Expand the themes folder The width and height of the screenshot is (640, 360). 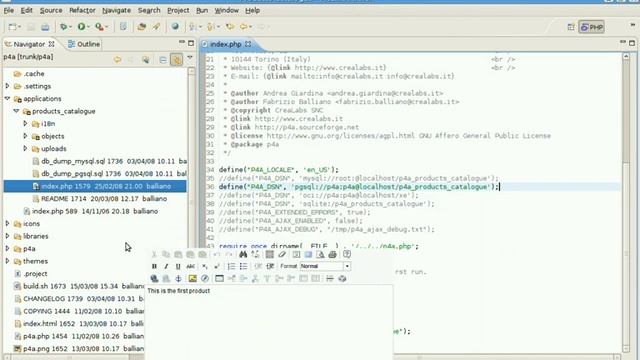tap(7, 261)
